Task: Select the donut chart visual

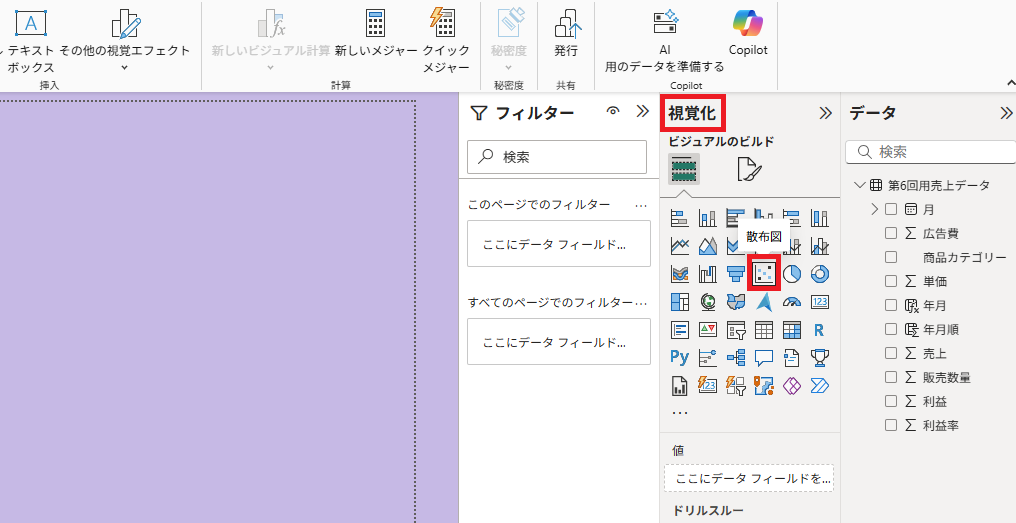Action: point(820,274)
